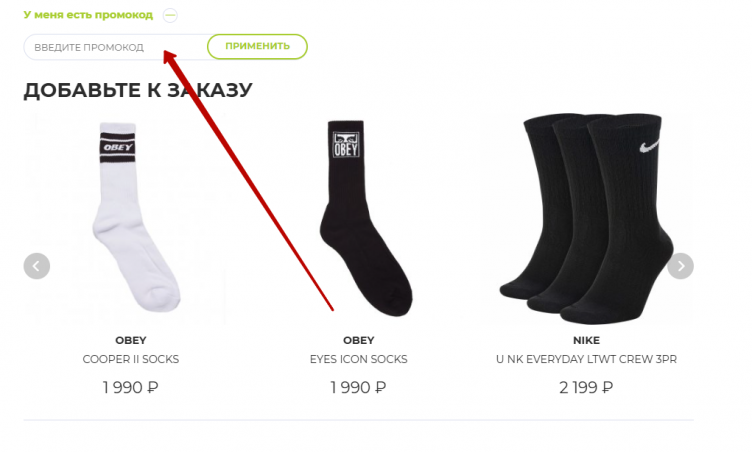Click the 'У меня есть промокод' link
The width and height of the screenshot is (752, 452).
point(88,15)
